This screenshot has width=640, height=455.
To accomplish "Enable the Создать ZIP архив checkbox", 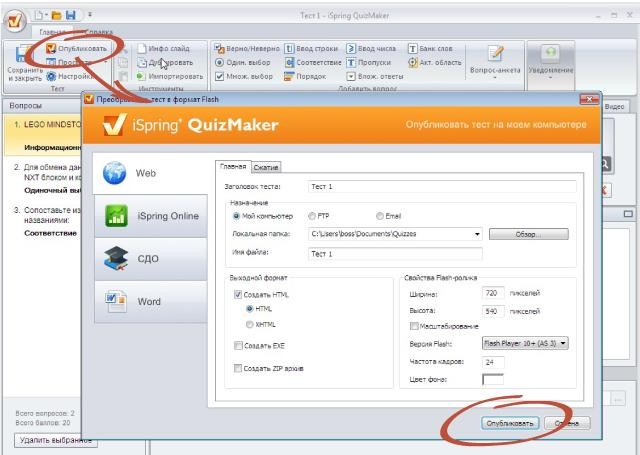I will pos(238,368).
